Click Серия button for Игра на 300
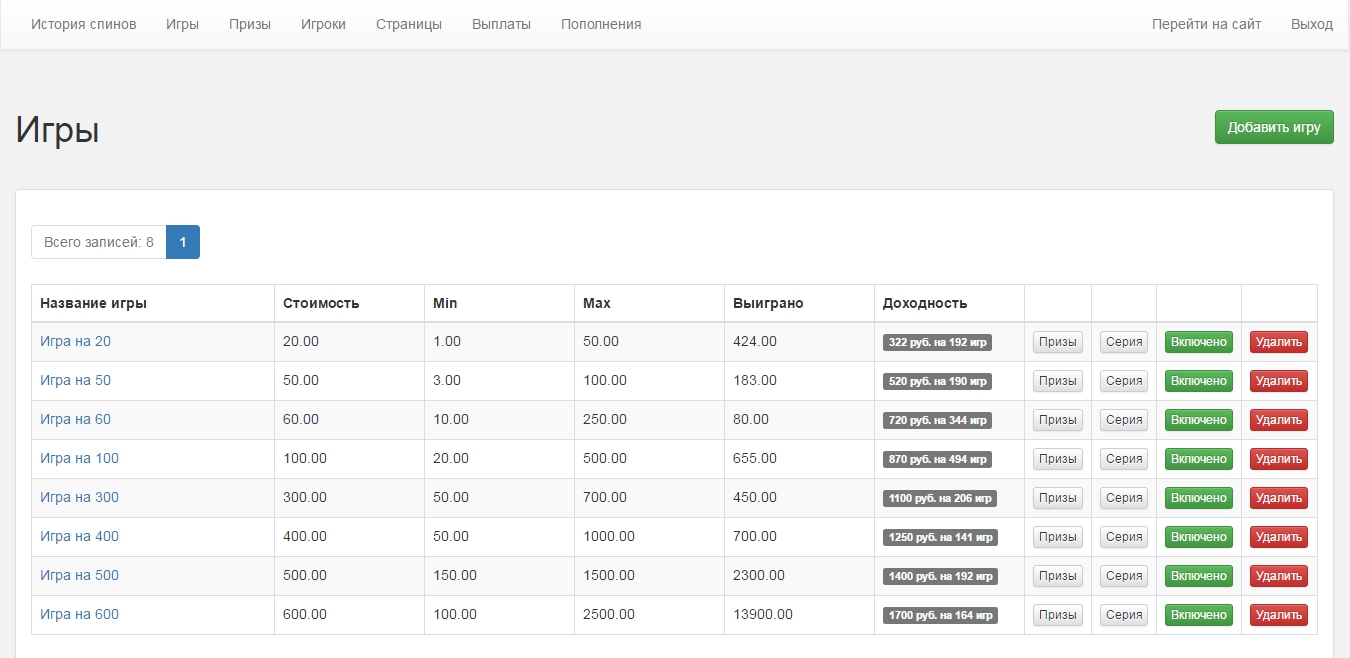 point(1124,498)
